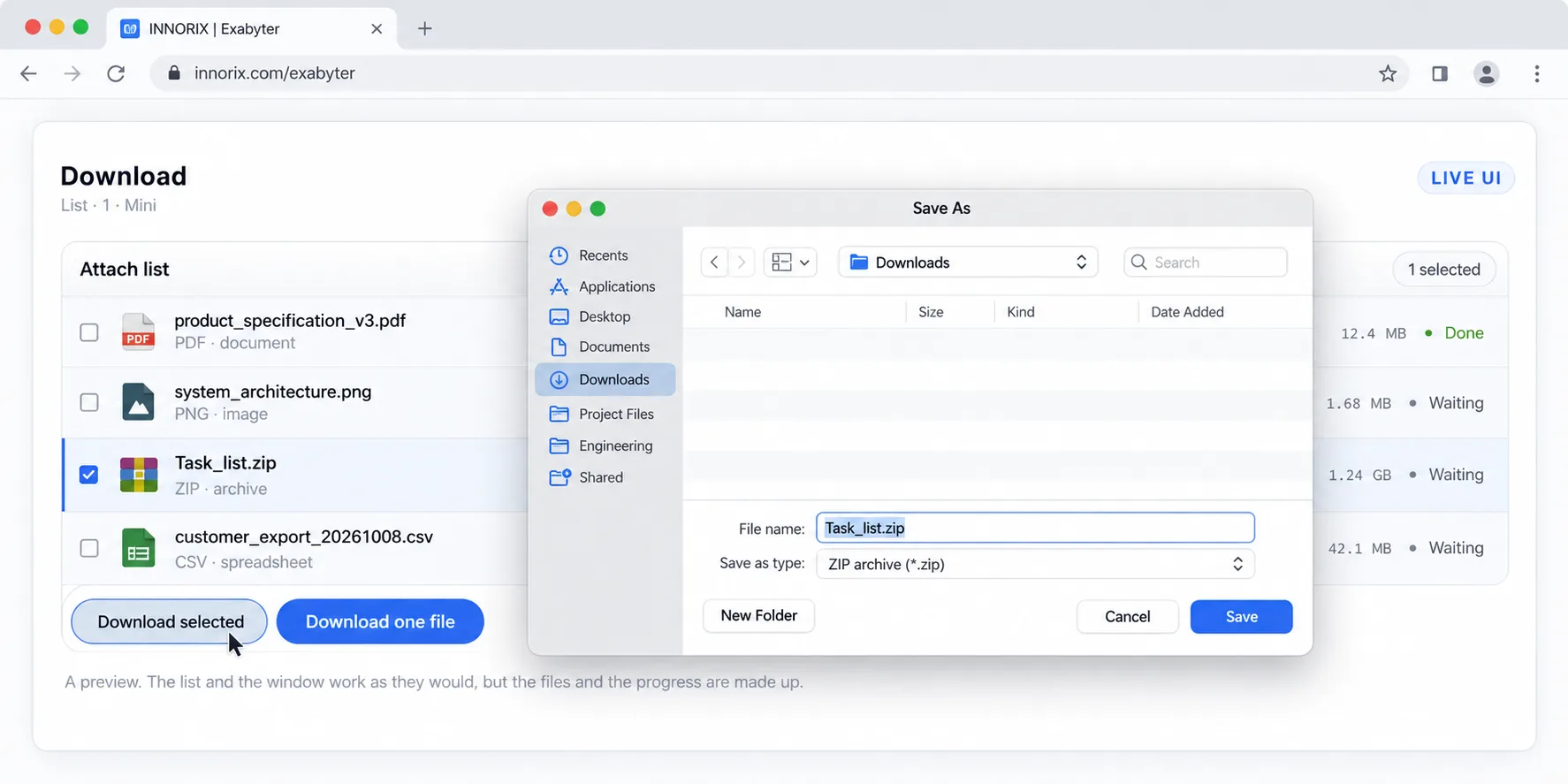
Task: Click Download selected button
Action: pos(170,621)
